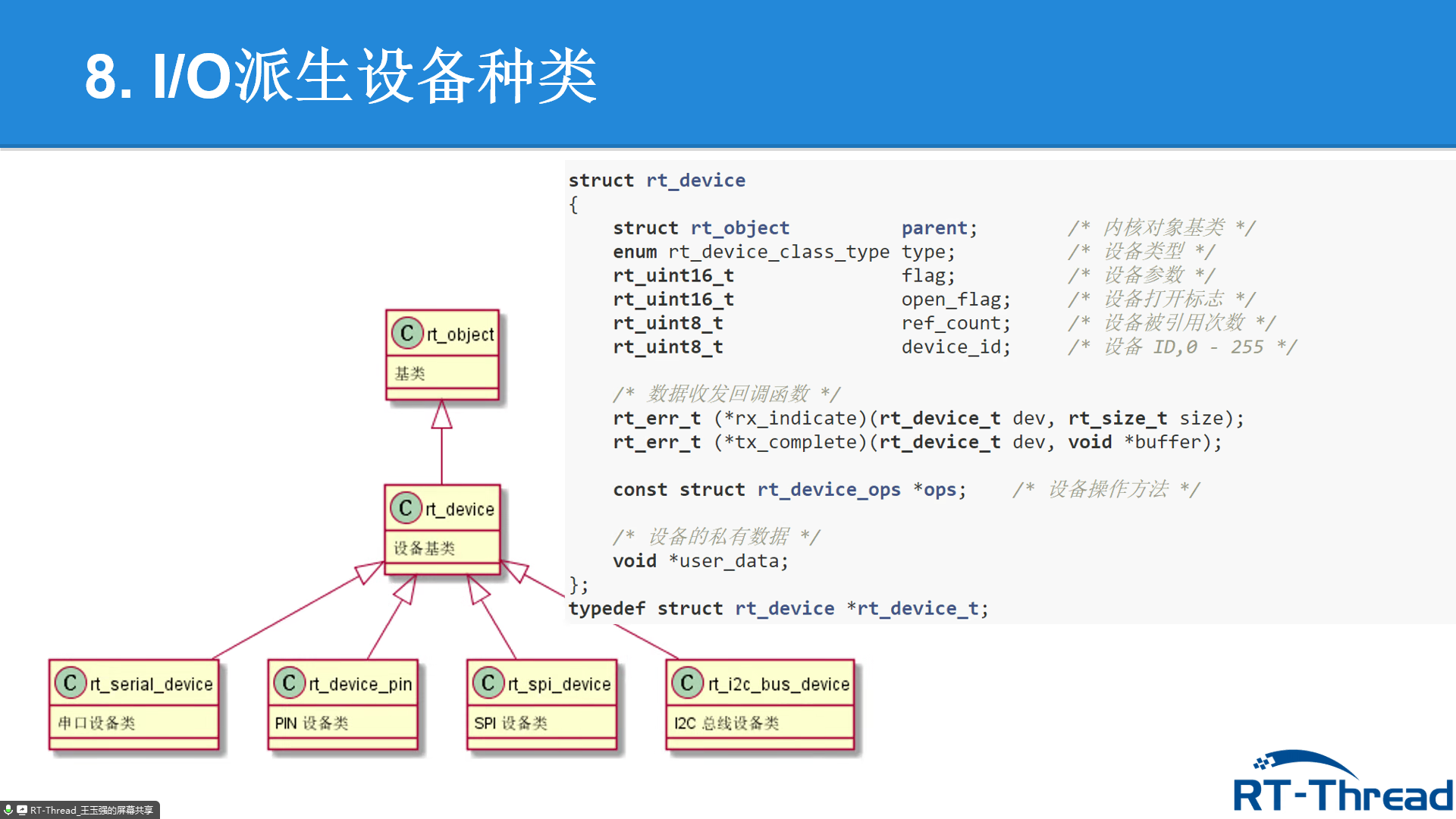Click '*rt_device_t;' in the typedef line
The height and width of the screenshot is (819, 1456).
(x=918, y=609)
